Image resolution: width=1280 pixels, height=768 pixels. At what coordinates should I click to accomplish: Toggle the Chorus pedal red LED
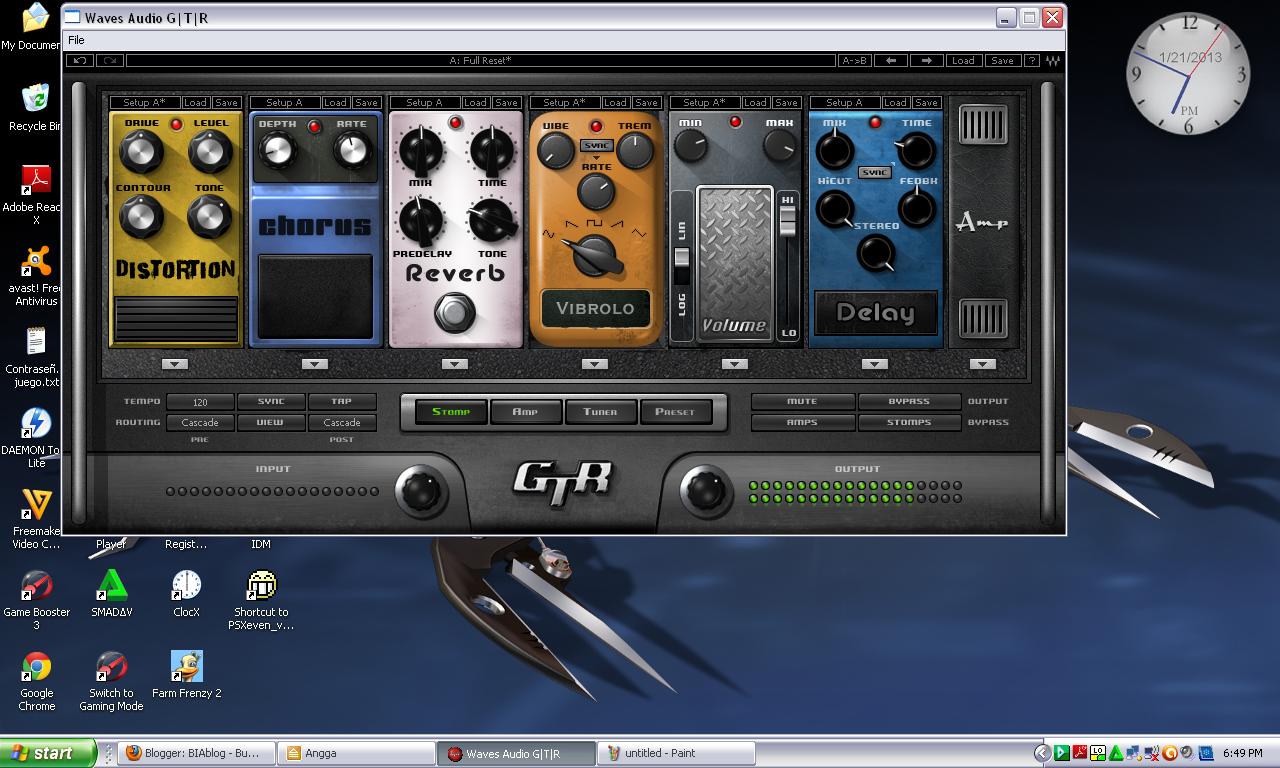pyautogui.click(x=314, y=126)
